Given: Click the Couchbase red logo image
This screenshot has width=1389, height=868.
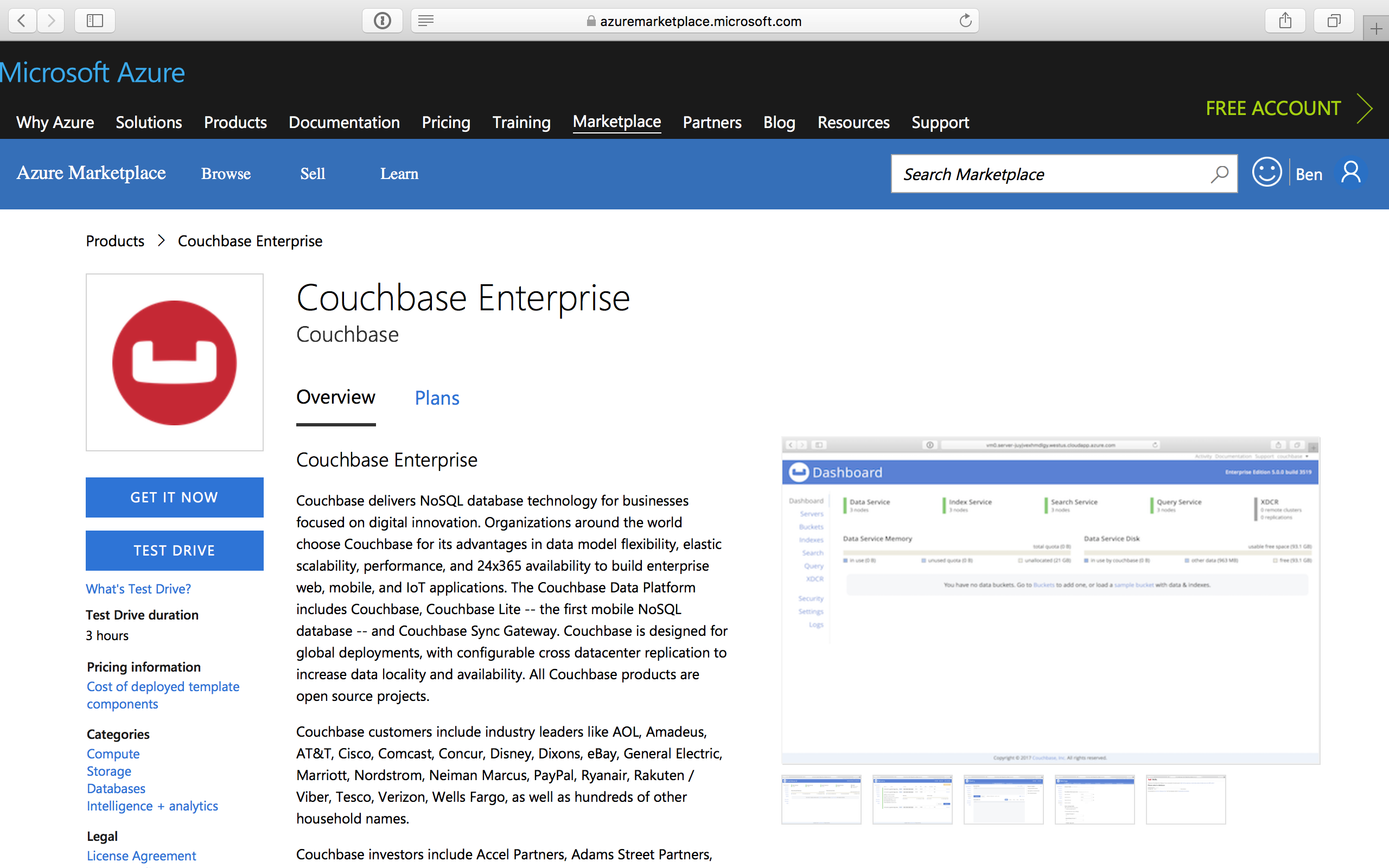Looking at the screenshot, I should tap(174, 362).
